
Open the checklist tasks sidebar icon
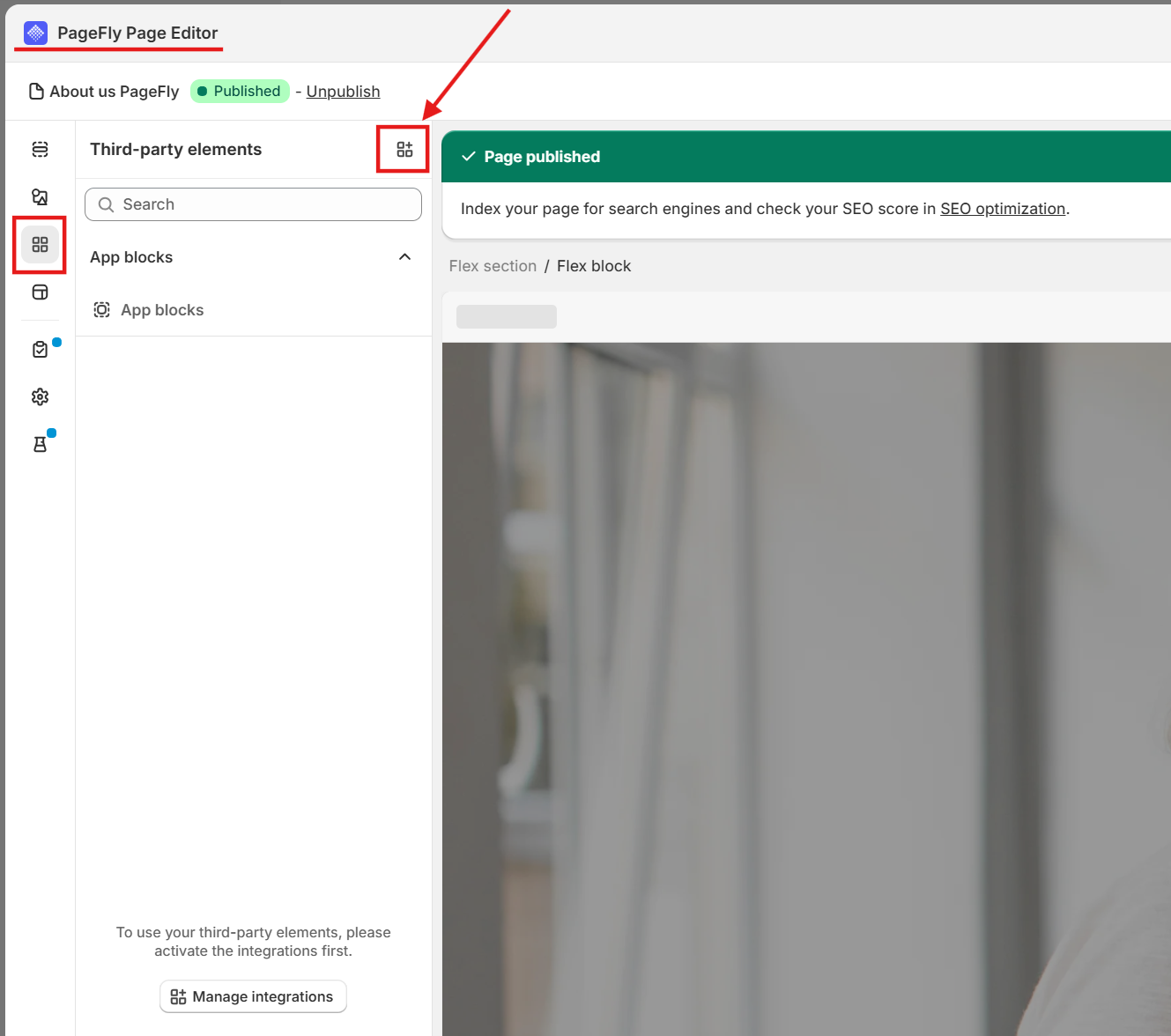40,350
